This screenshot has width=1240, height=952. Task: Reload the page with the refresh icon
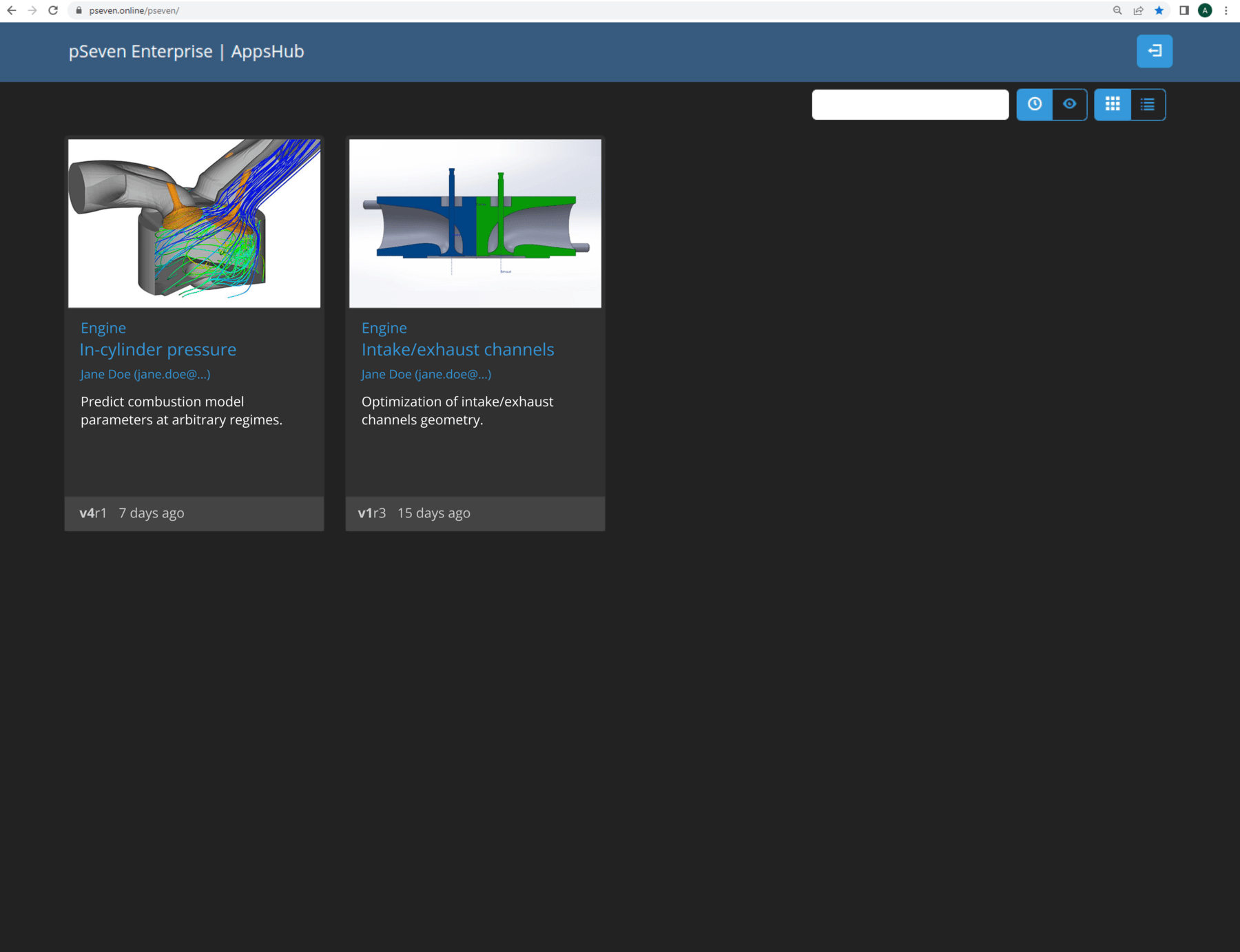[53, 10]
